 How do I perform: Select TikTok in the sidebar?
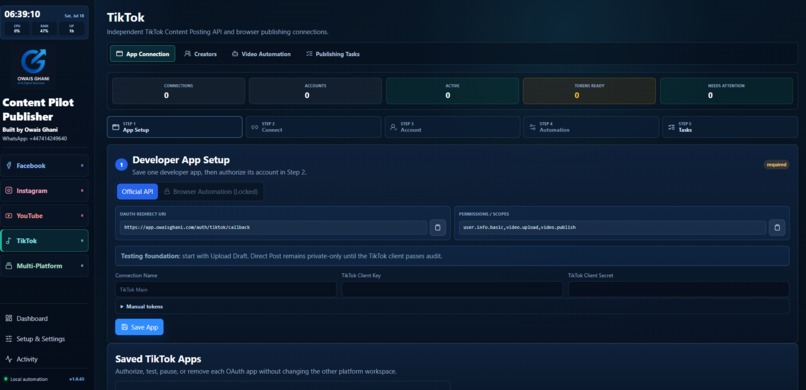click(44, 240)
